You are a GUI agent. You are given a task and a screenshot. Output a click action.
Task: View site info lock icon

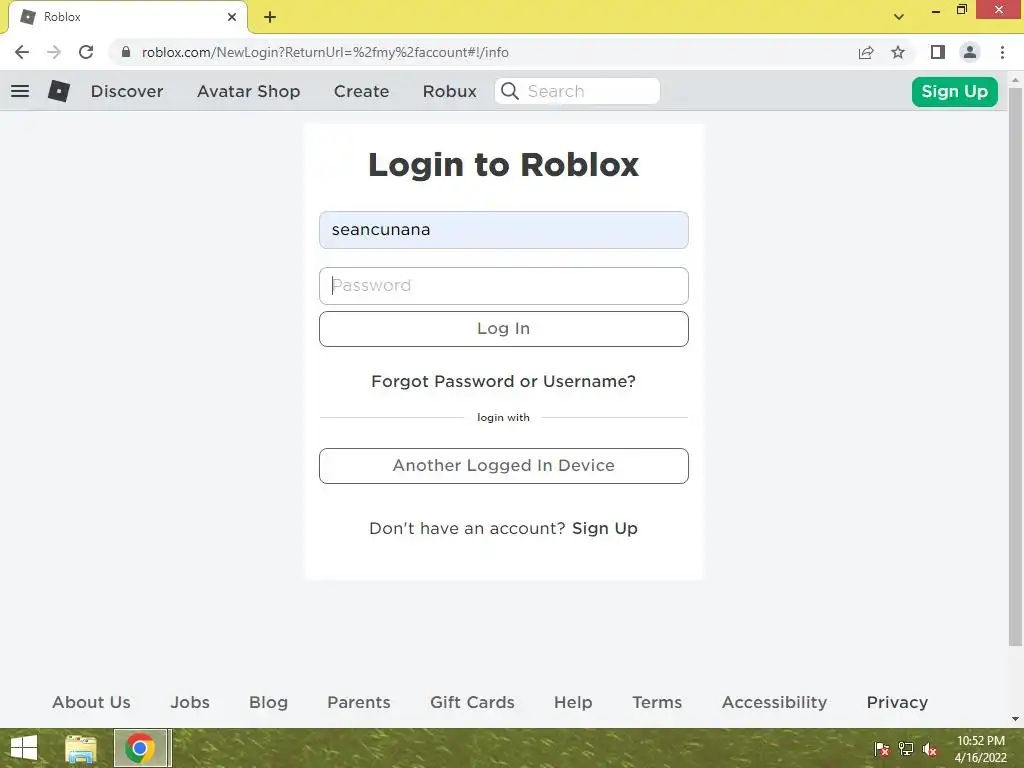click(126, 52)
